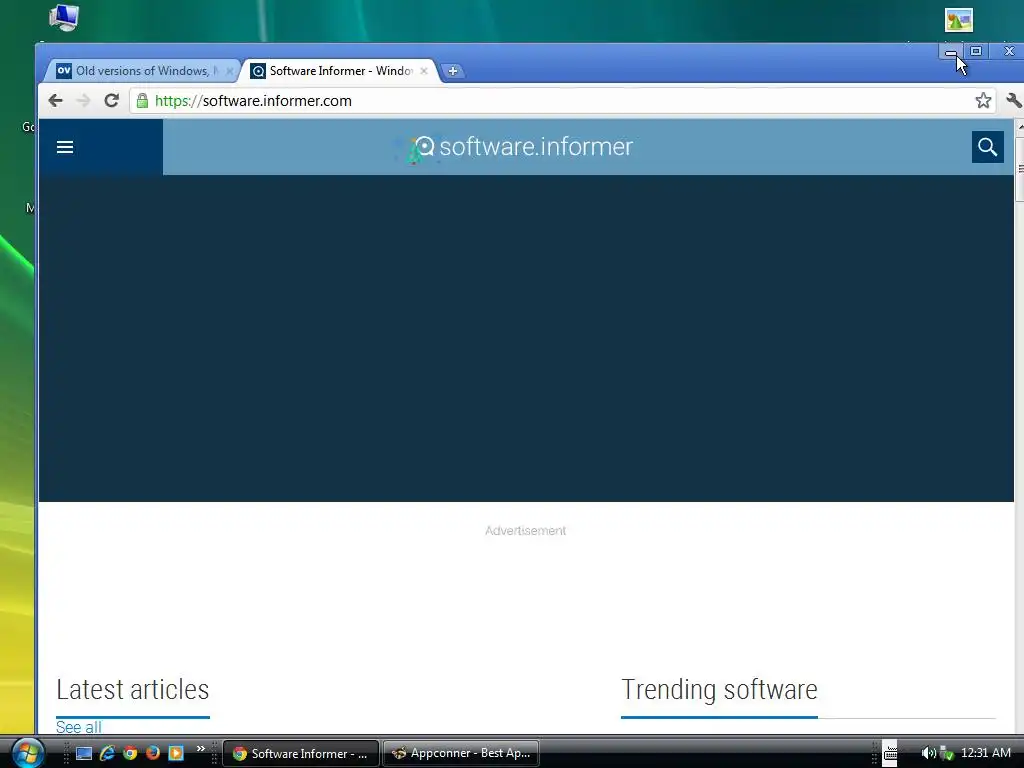Click the green padlock security icon
Viewport: 1024px width, 768px height.
pos(142,101)
